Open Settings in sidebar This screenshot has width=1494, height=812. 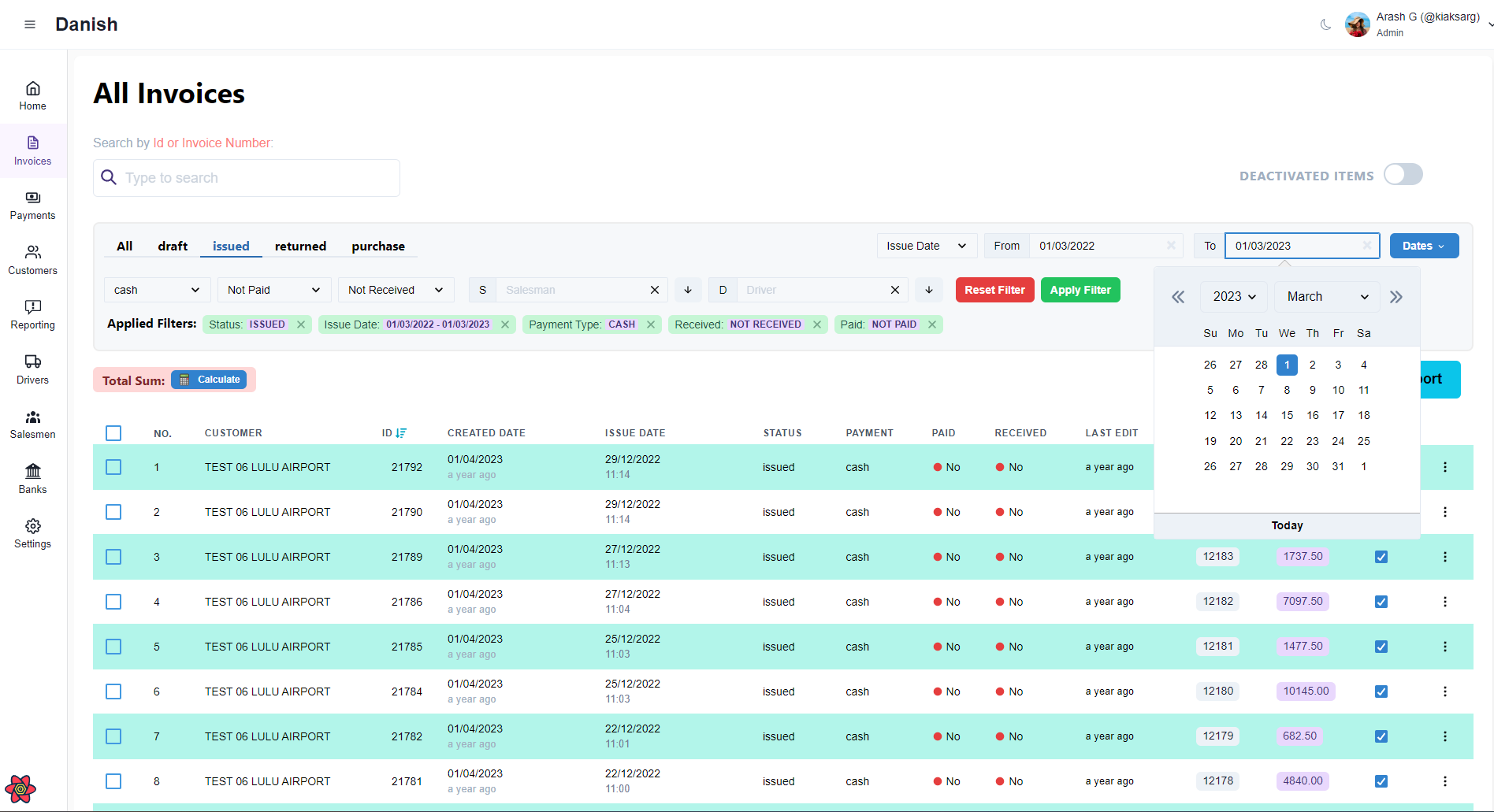(33, 534)
